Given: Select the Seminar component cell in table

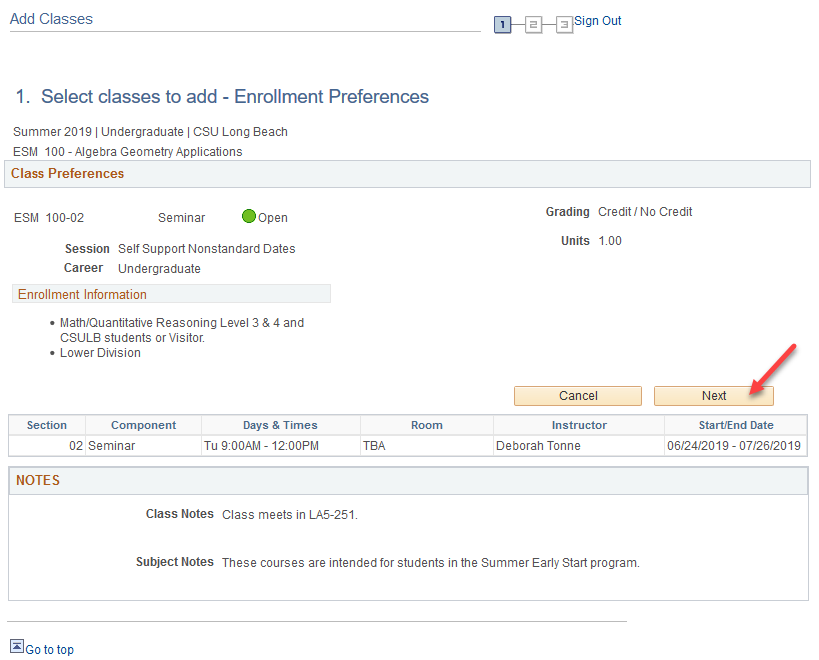Looking at the screenshot, I should pos(144,446).
